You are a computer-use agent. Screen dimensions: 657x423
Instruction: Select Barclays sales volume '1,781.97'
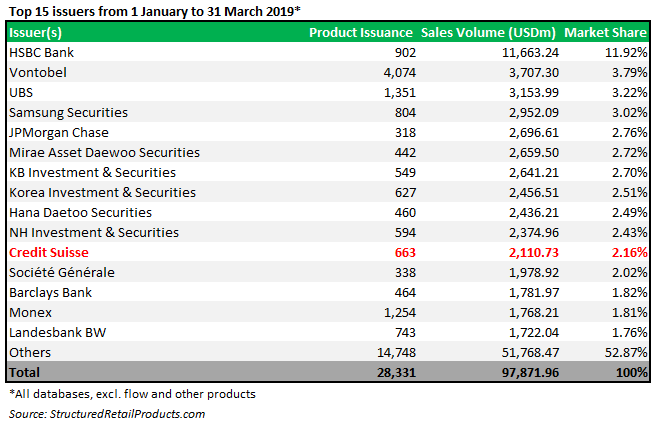coord(534,293)
